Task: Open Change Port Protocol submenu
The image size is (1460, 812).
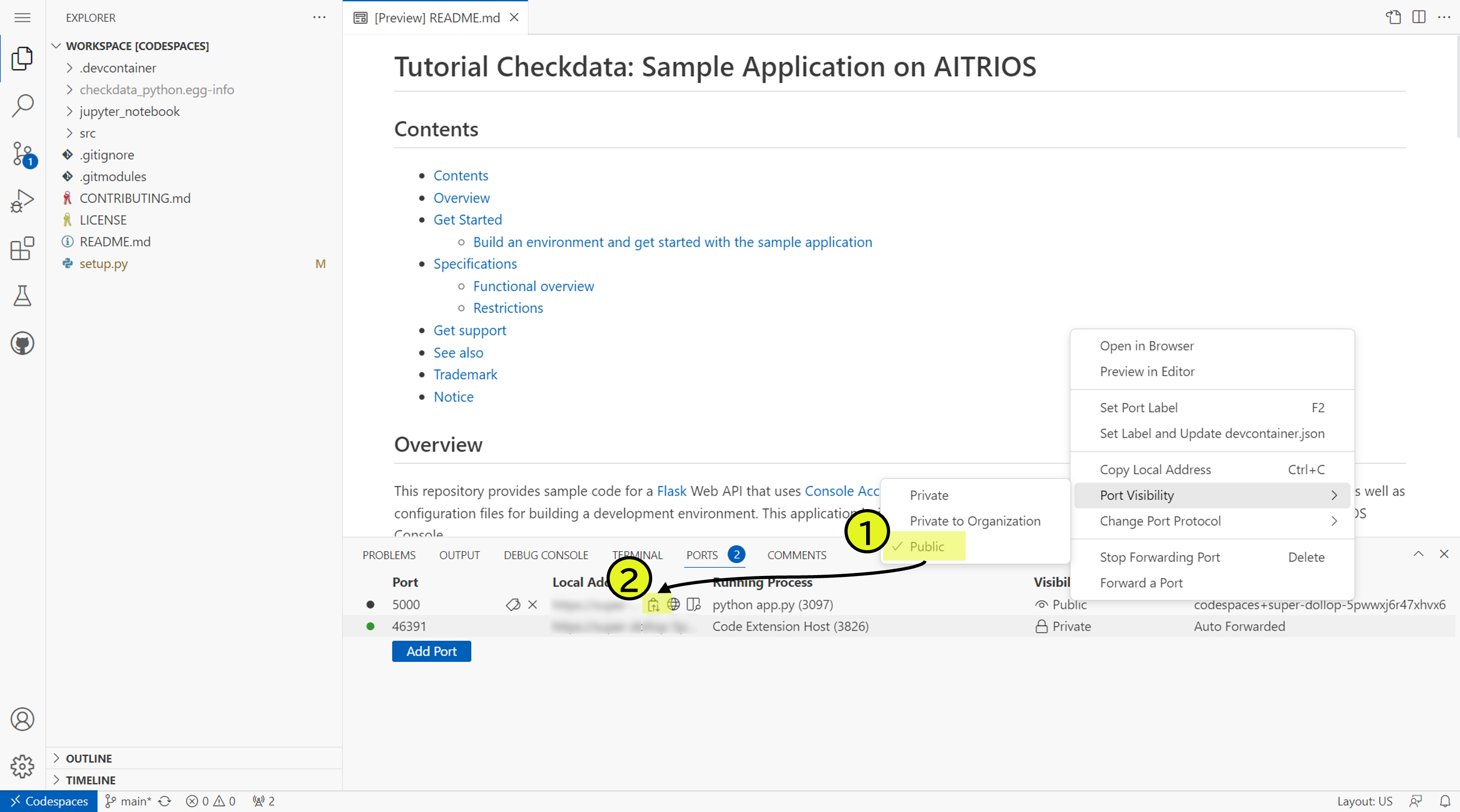Action: [x=1212, y=521]
